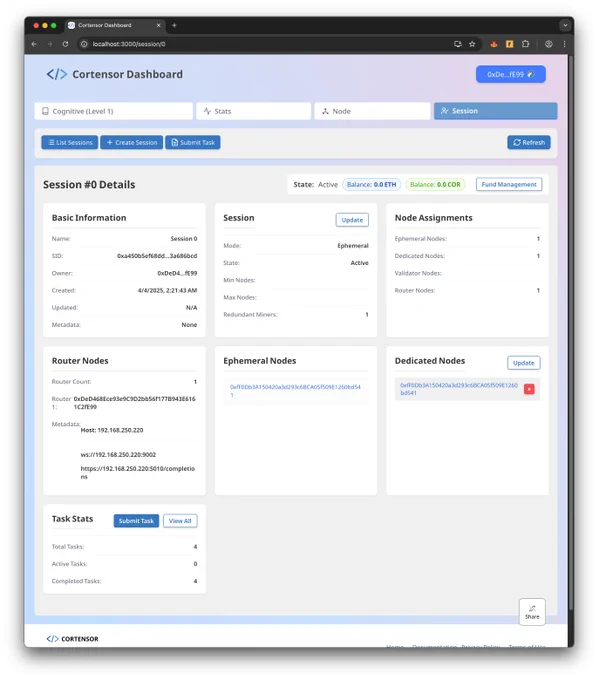Open the MetaMask fox extension
Screen dimensions: 599x680
coord(494,44)
